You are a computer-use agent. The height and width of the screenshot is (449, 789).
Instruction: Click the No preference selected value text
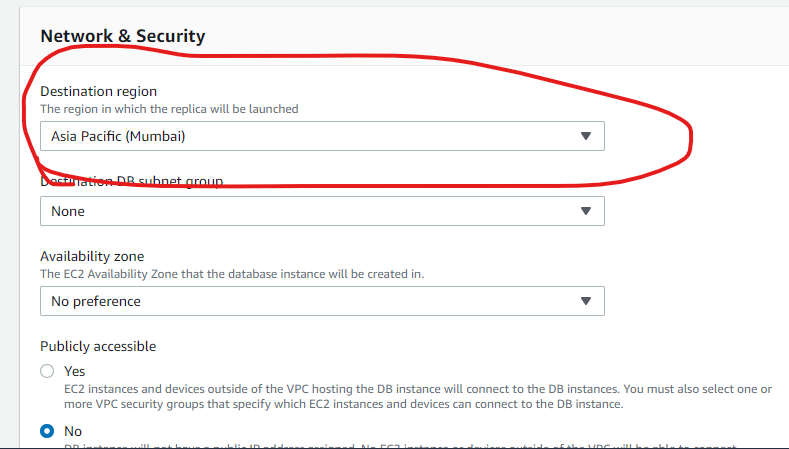(x=96, y=301)
